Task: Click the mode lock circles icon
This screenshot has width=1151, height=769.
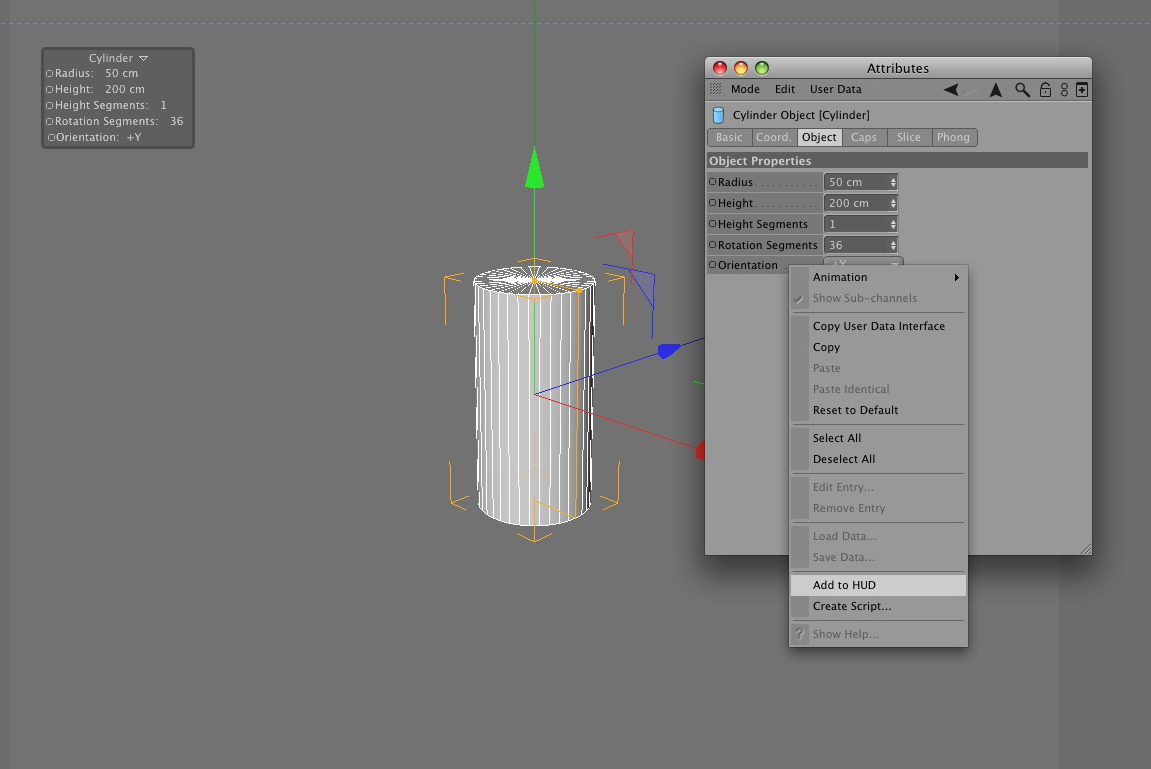Action: [x=1064, y=90]
